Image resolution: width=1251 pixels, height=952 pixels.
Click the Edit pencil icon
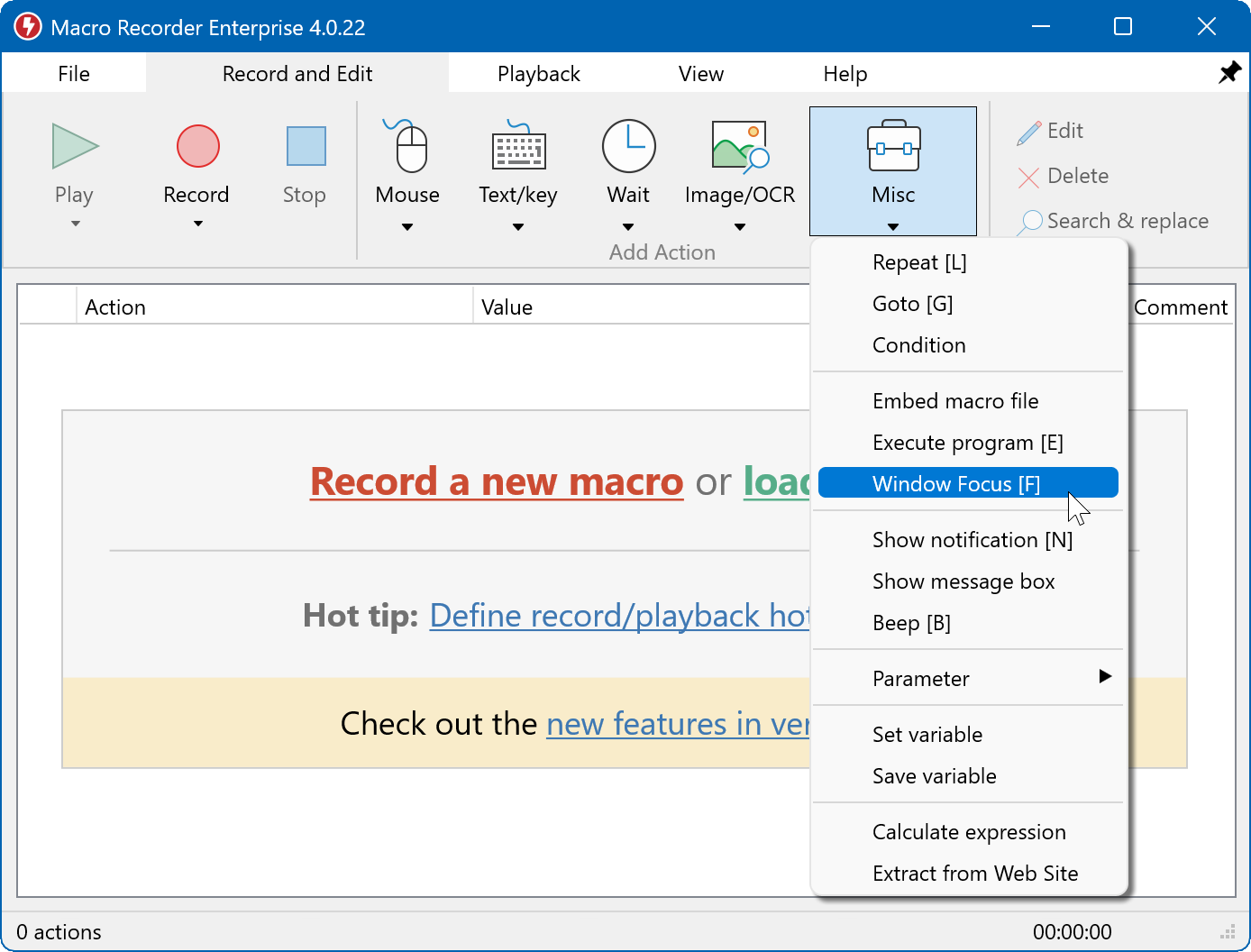pos(1027,131)
